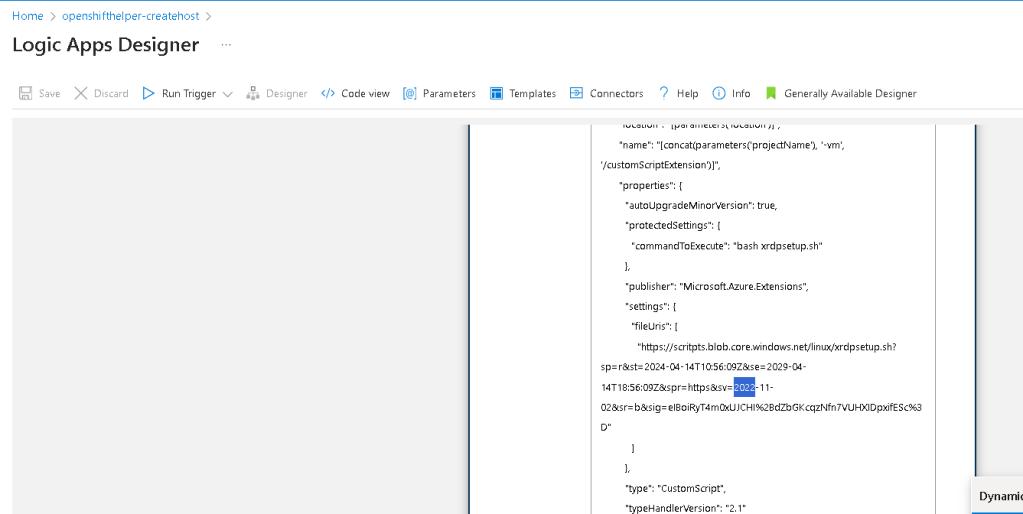Click the highlighted 2022 text
This screenshot has height=514, width=1023.
coord(744,387)
